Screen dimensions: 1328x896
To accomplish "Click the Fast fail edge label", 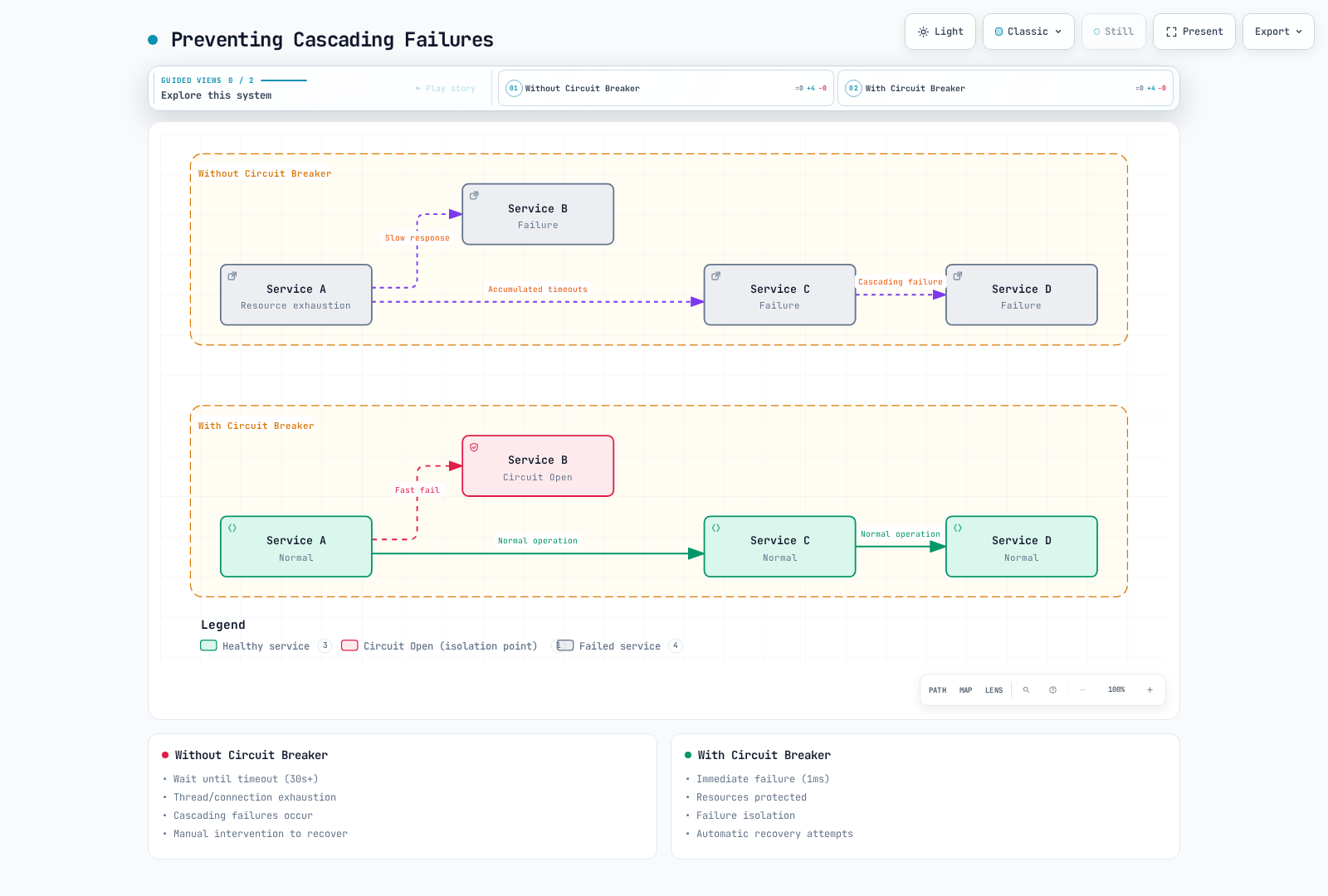I will coord(417,490).
